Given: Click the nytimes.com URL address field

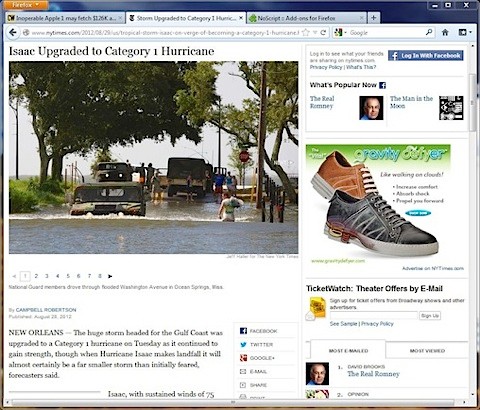Looking at the screenshot, I should (165, 33).
